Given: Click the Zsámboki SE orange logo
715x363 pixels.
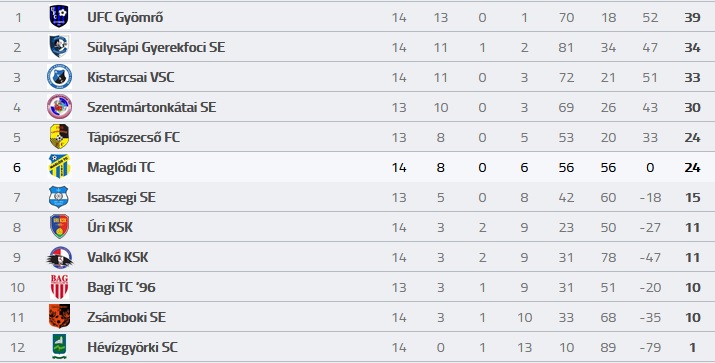Looking at the screenshot, I should (59, 316).
